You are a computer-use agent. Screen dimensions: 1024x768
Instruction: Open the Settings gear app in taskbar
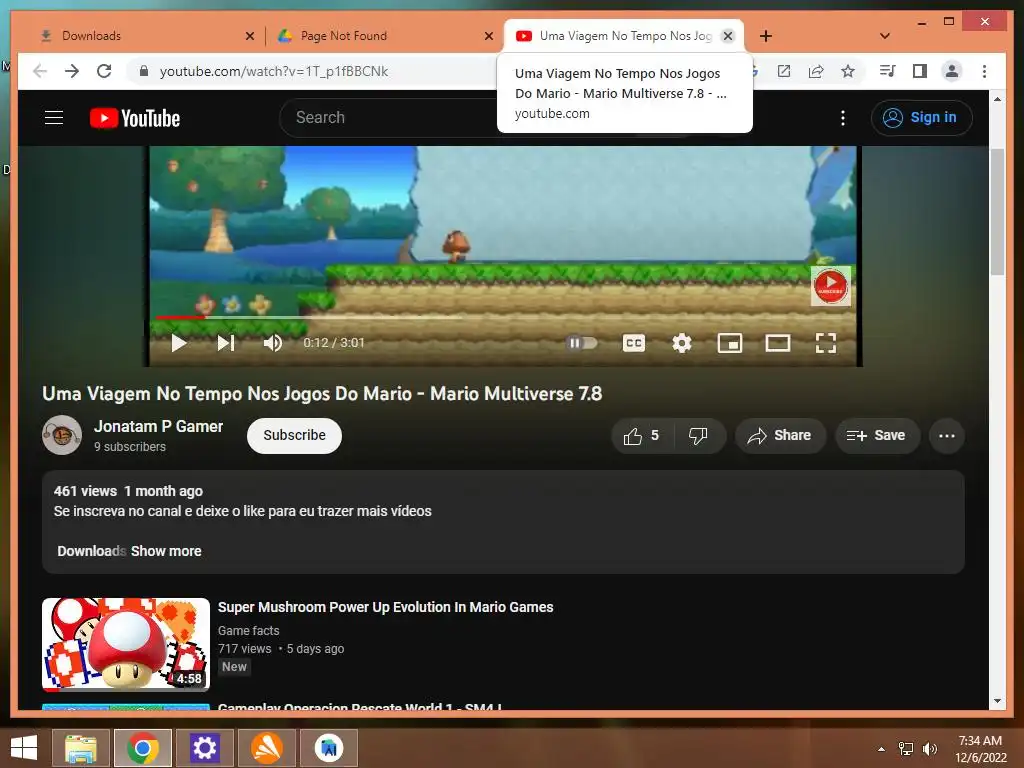204,748
